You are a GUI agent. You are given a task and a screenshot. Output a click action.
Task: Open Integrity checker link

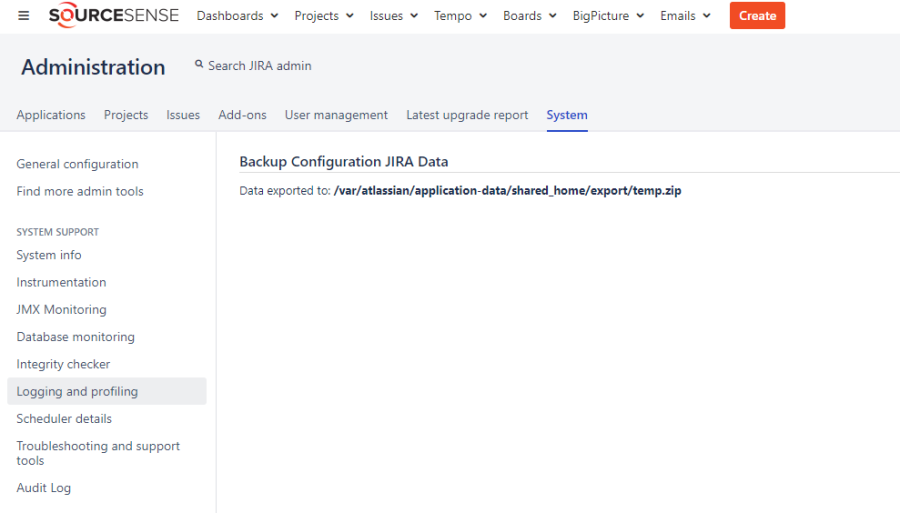tap(63, 364)
